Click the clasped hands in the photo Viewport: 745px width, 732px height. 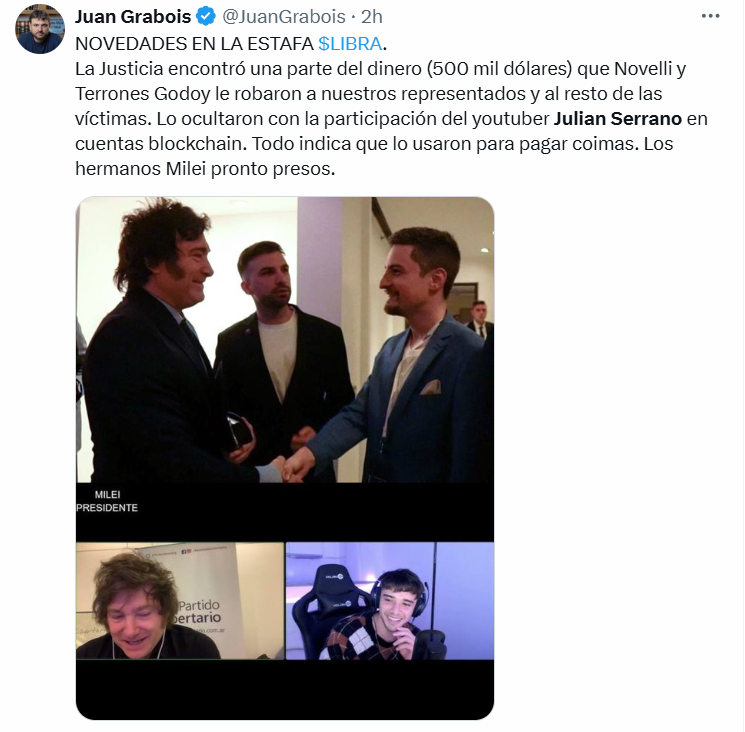click(291, 466)
